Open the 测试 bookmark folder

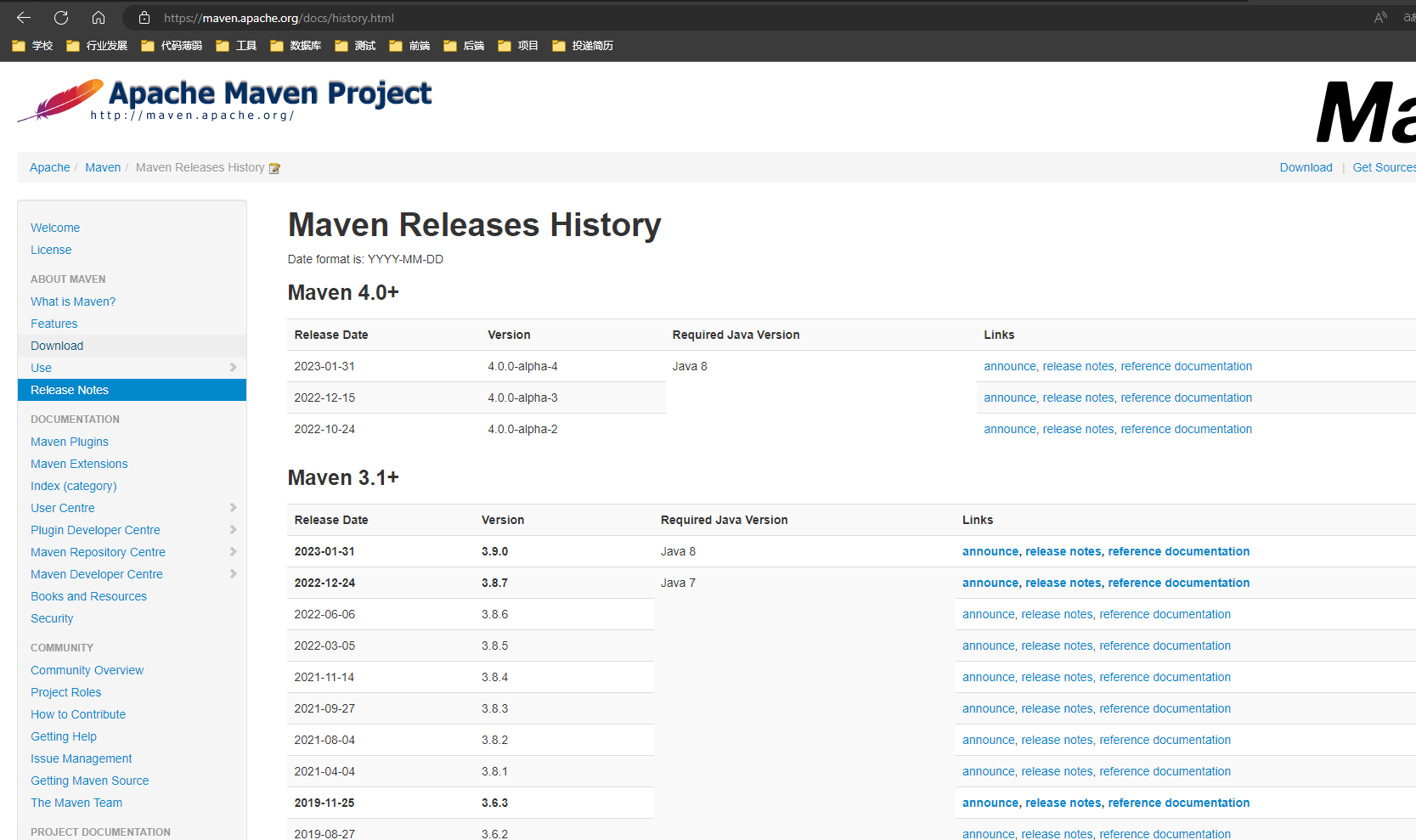(356, 46)
